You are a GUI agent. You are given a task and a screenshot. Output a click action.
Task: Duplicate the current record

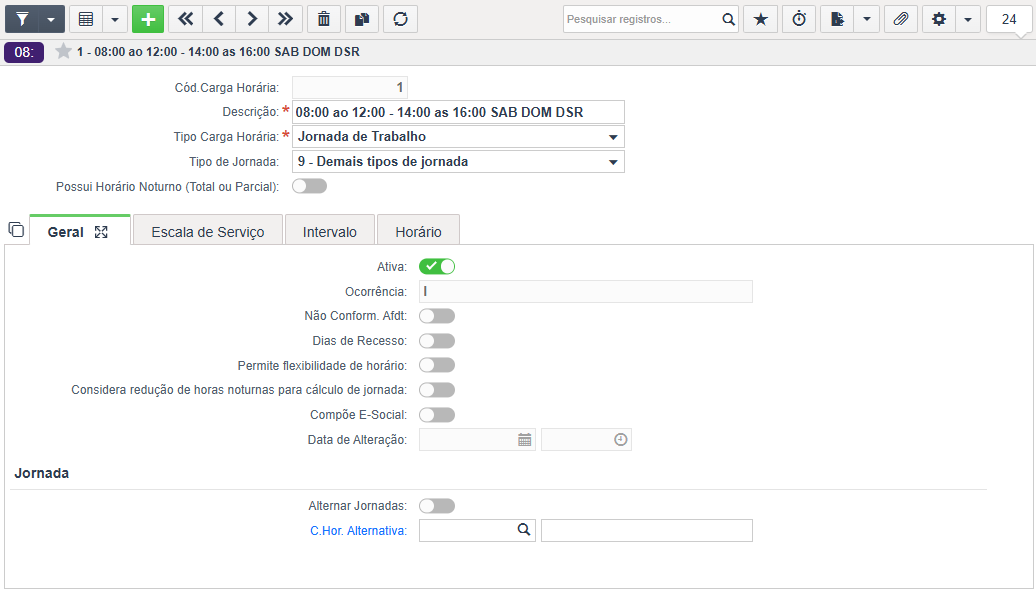pos(362,19)
